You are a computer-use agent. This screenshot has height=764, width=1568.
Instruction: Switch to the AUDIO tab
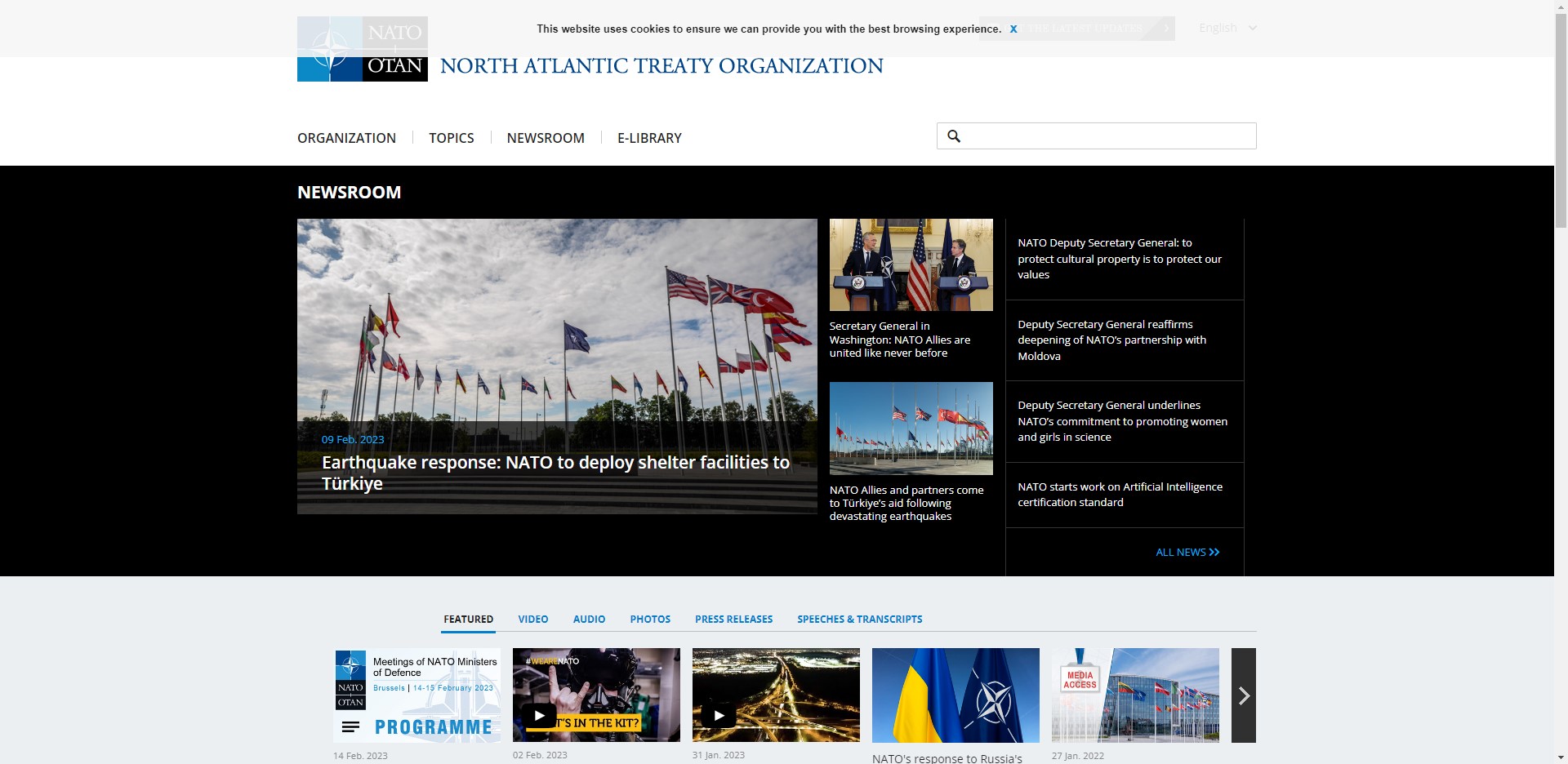[x=589, y=620]
